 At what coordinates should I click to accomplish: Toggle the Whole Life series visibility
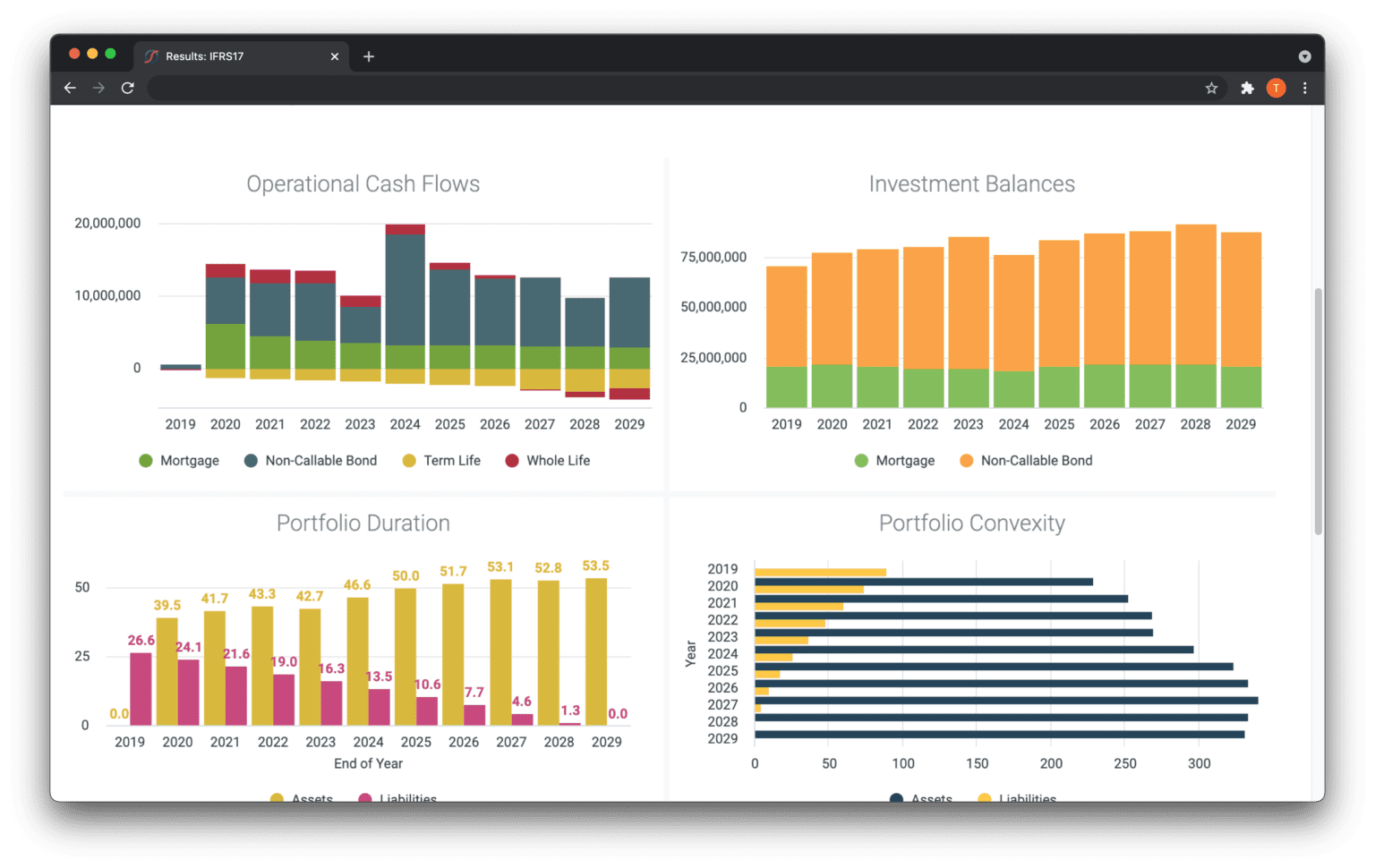tap(548, 460)
